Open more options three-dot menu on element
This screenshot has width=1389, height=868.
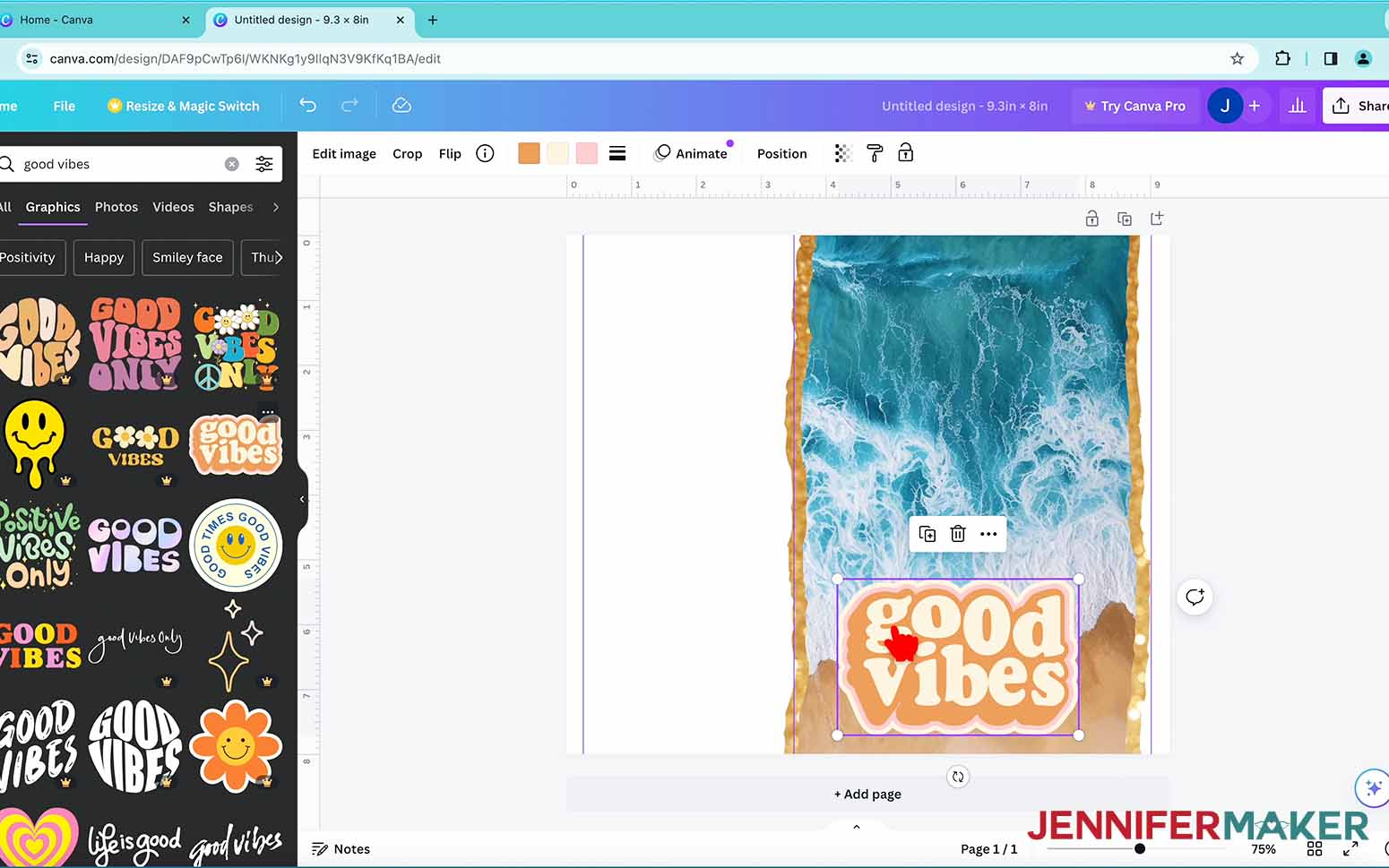(x=988, y=534)
